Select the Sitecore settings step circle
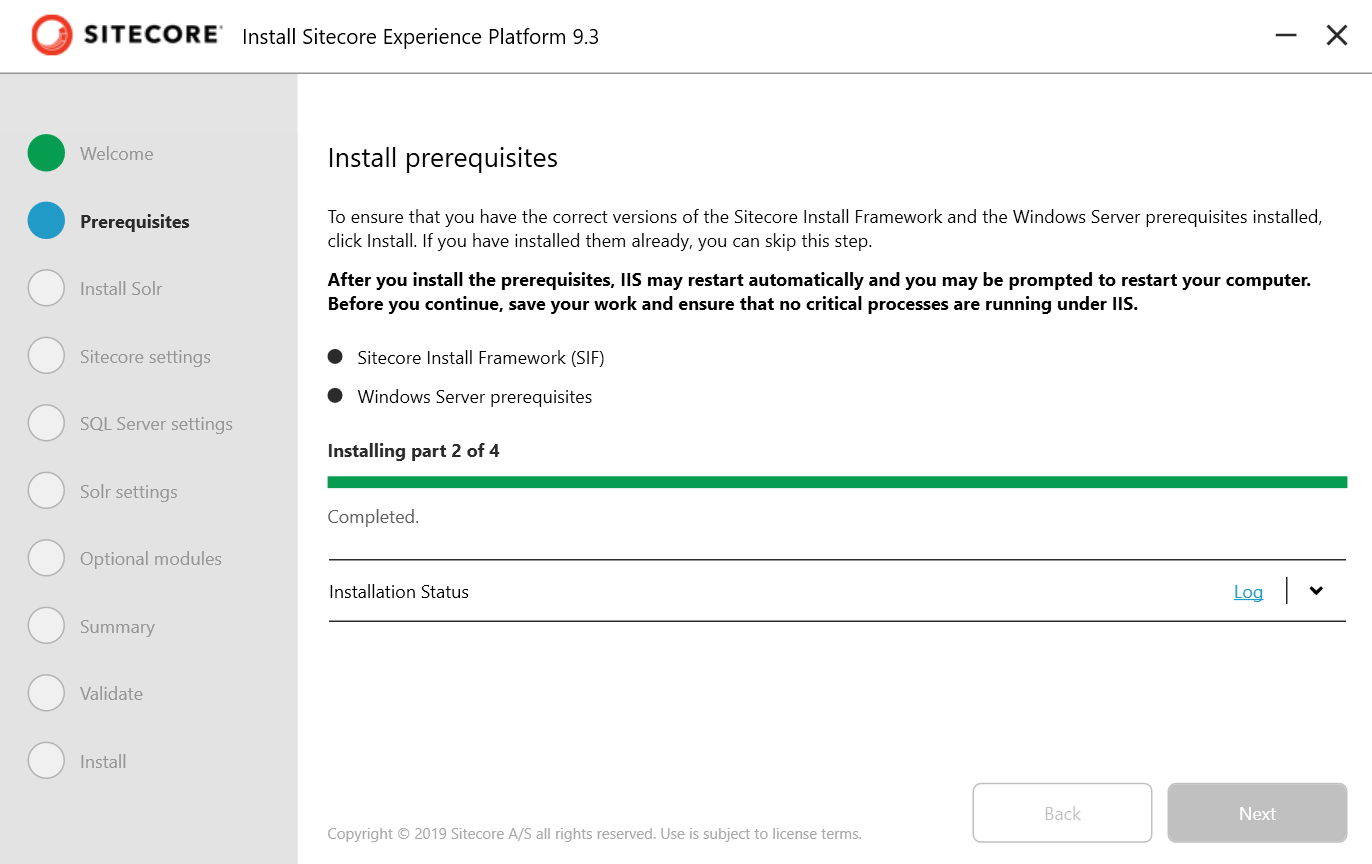This screenshot has height=864, width=1372. (x=46, y=355)
